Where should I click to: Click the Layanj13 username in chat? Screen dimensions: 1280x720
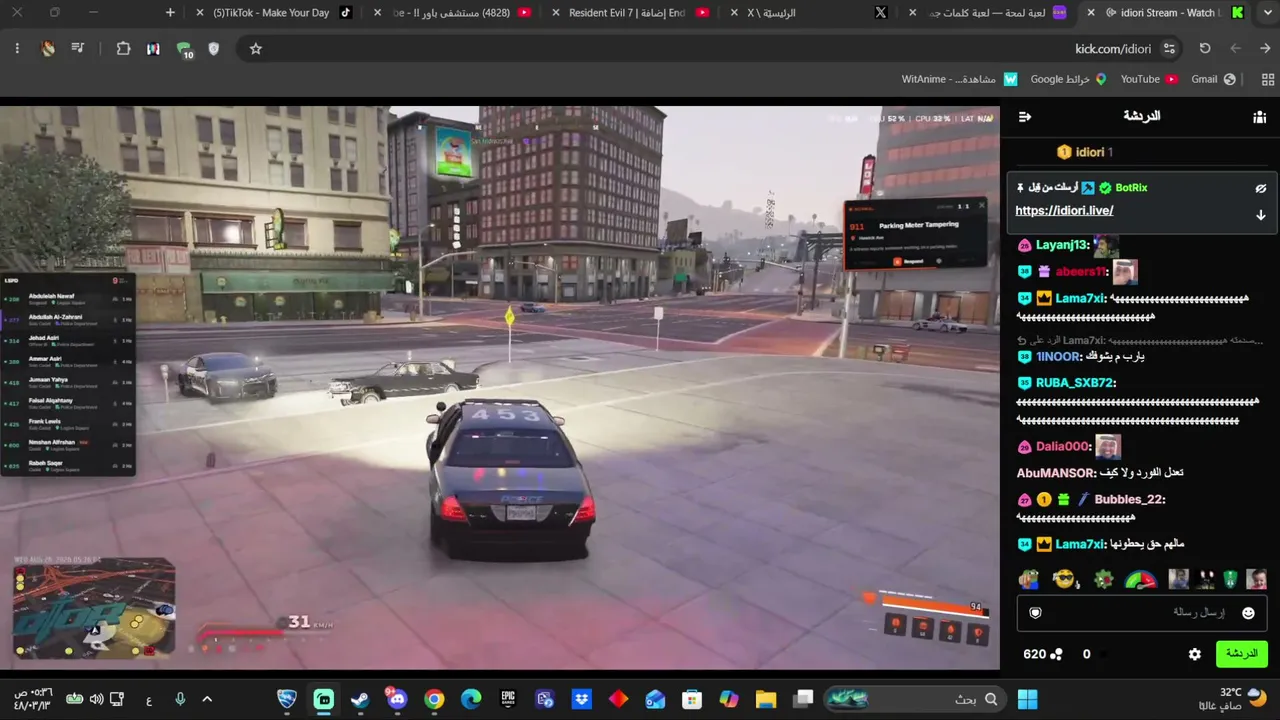pos(1062,245)
